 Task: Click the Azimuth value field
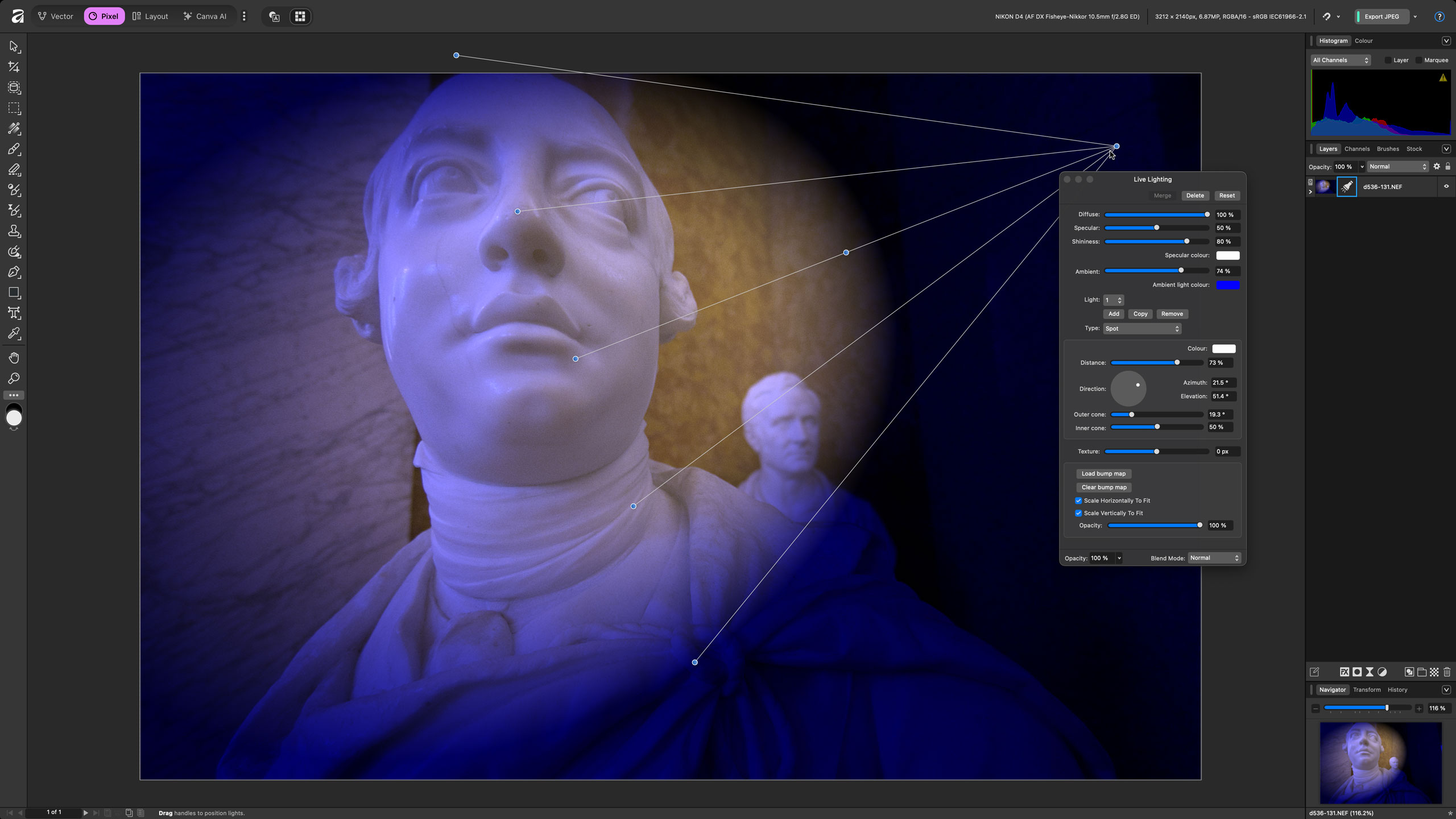[x=1223, y=383]
